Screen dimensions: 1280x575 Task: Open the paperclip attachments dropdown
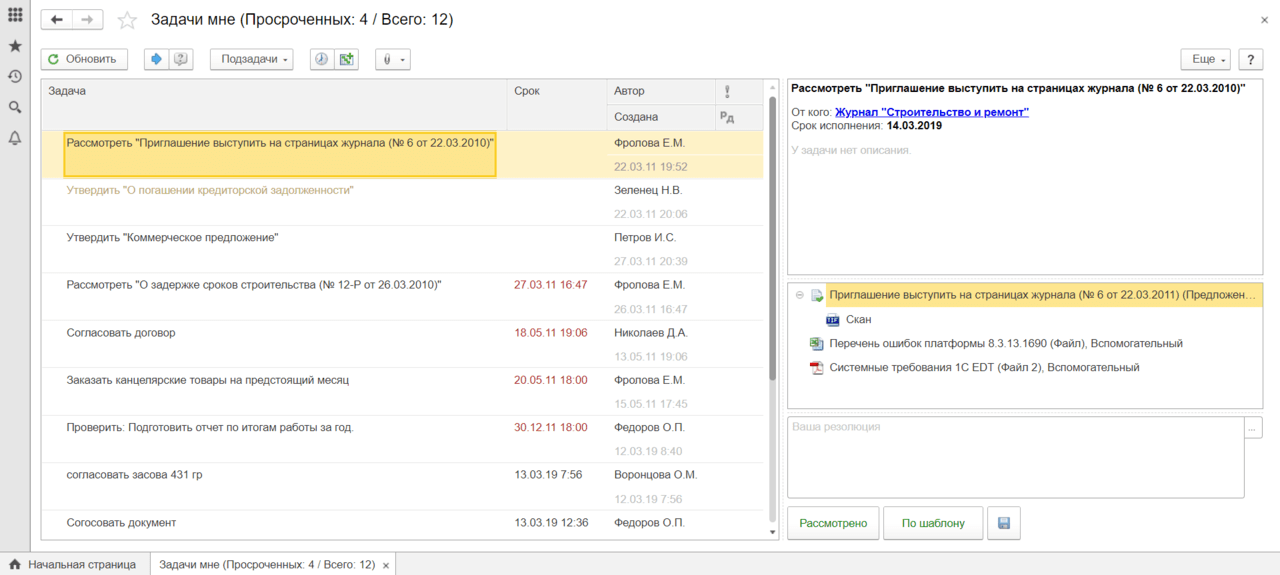pyautogui.click(x=392, y=60)
